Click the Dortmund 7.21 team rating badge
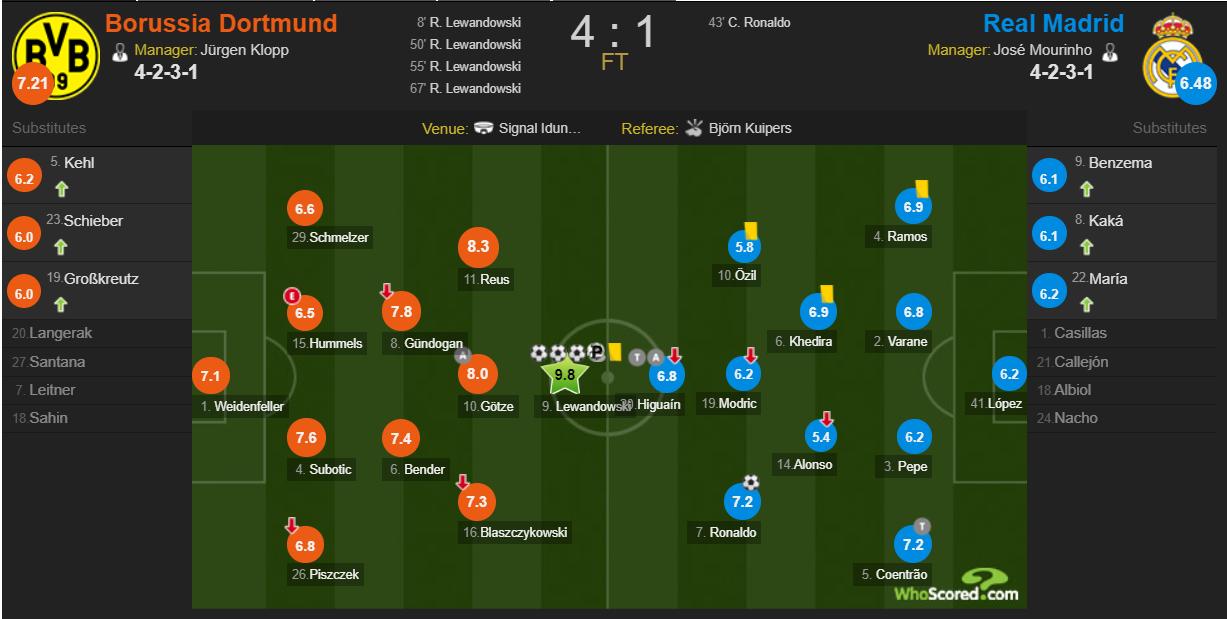This screenshot has height=619, width=1227. pyautogui.click(x=30, y=83)
